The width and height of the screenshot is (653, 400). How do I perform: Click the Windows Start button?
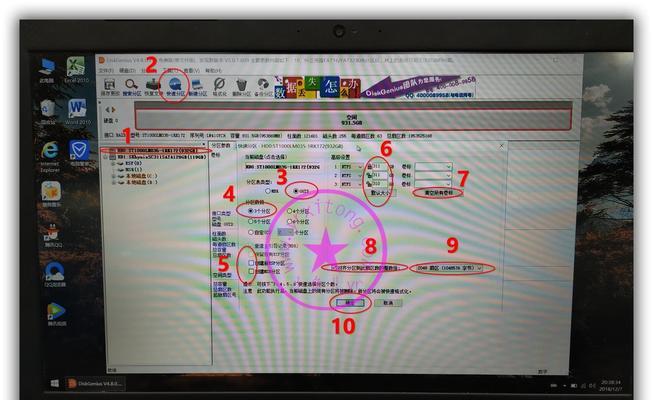coord(55,383)
